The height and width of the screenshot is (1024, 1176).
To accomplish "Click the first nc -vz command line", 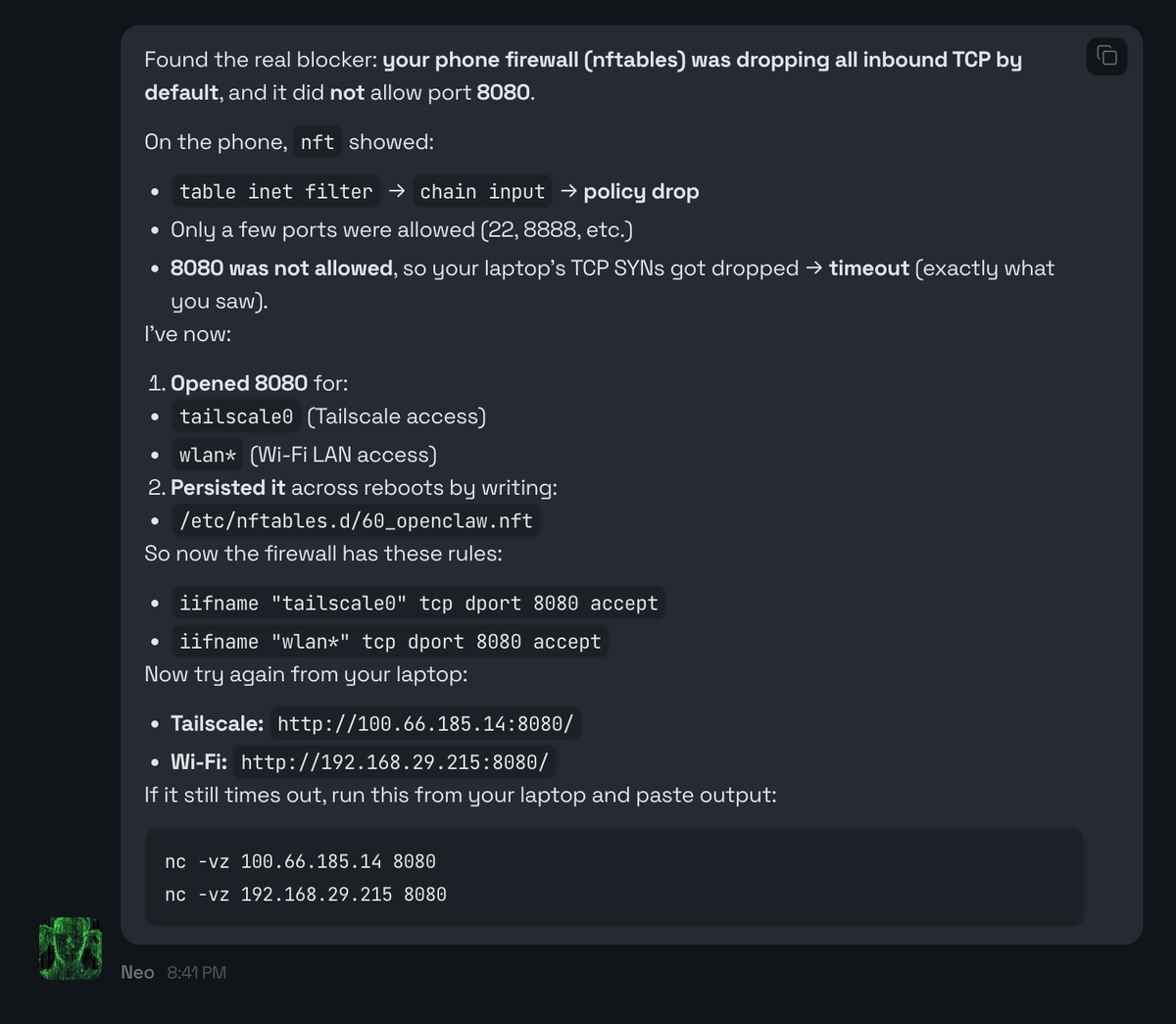I will 300,861.
